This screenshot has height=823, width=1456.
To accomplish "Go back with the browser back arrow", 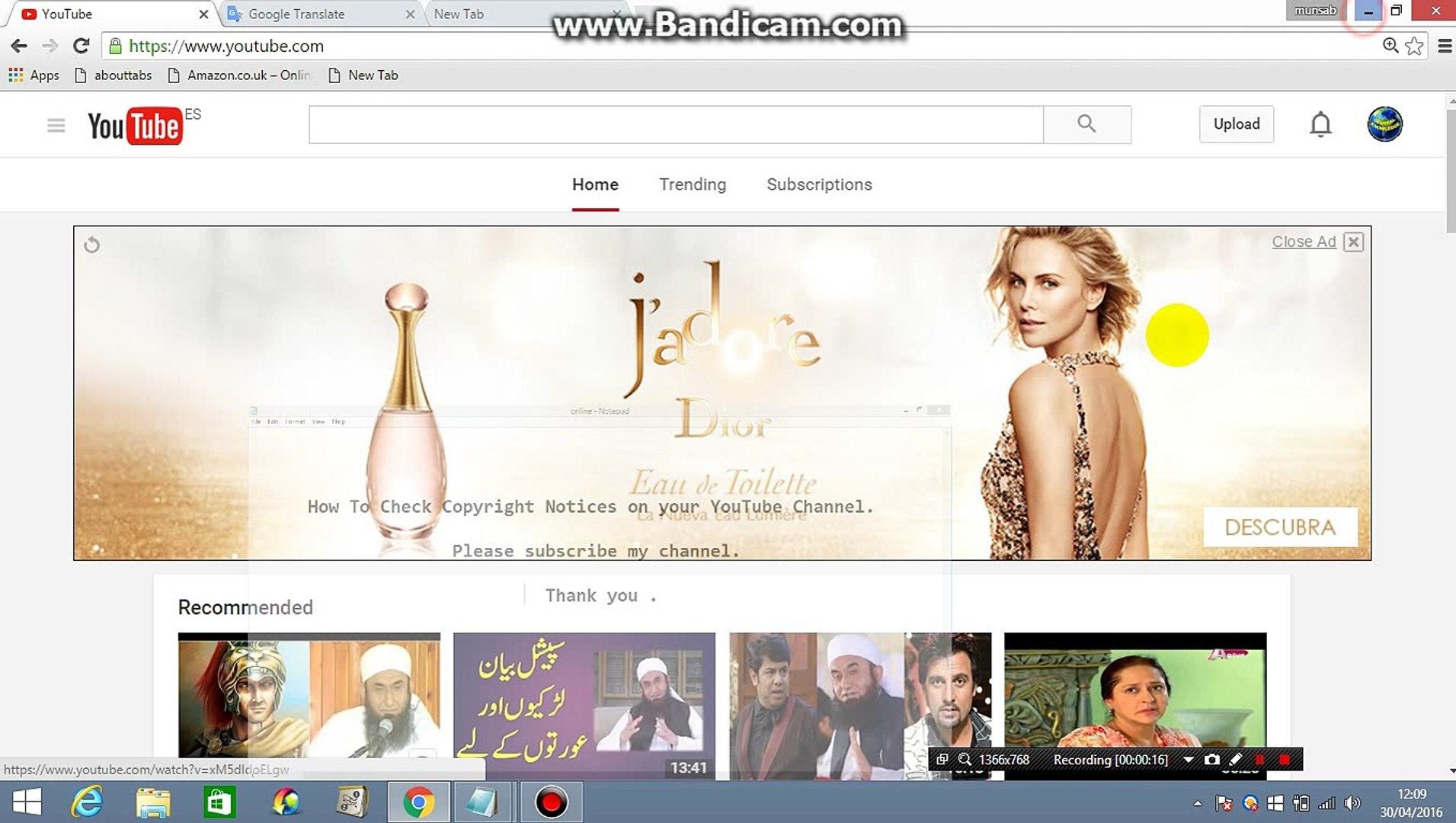I will (x=19, y=46).
